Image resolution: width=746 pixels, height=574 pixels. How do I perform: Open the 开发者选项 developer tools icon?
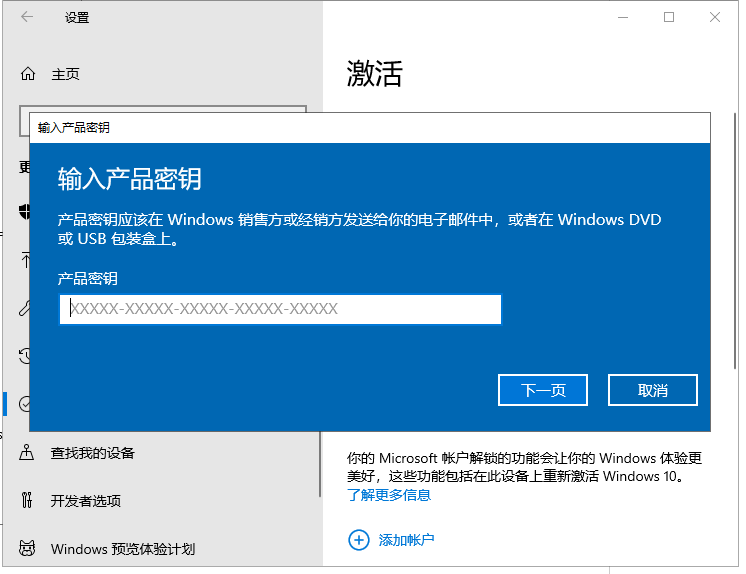pos(27,500)
